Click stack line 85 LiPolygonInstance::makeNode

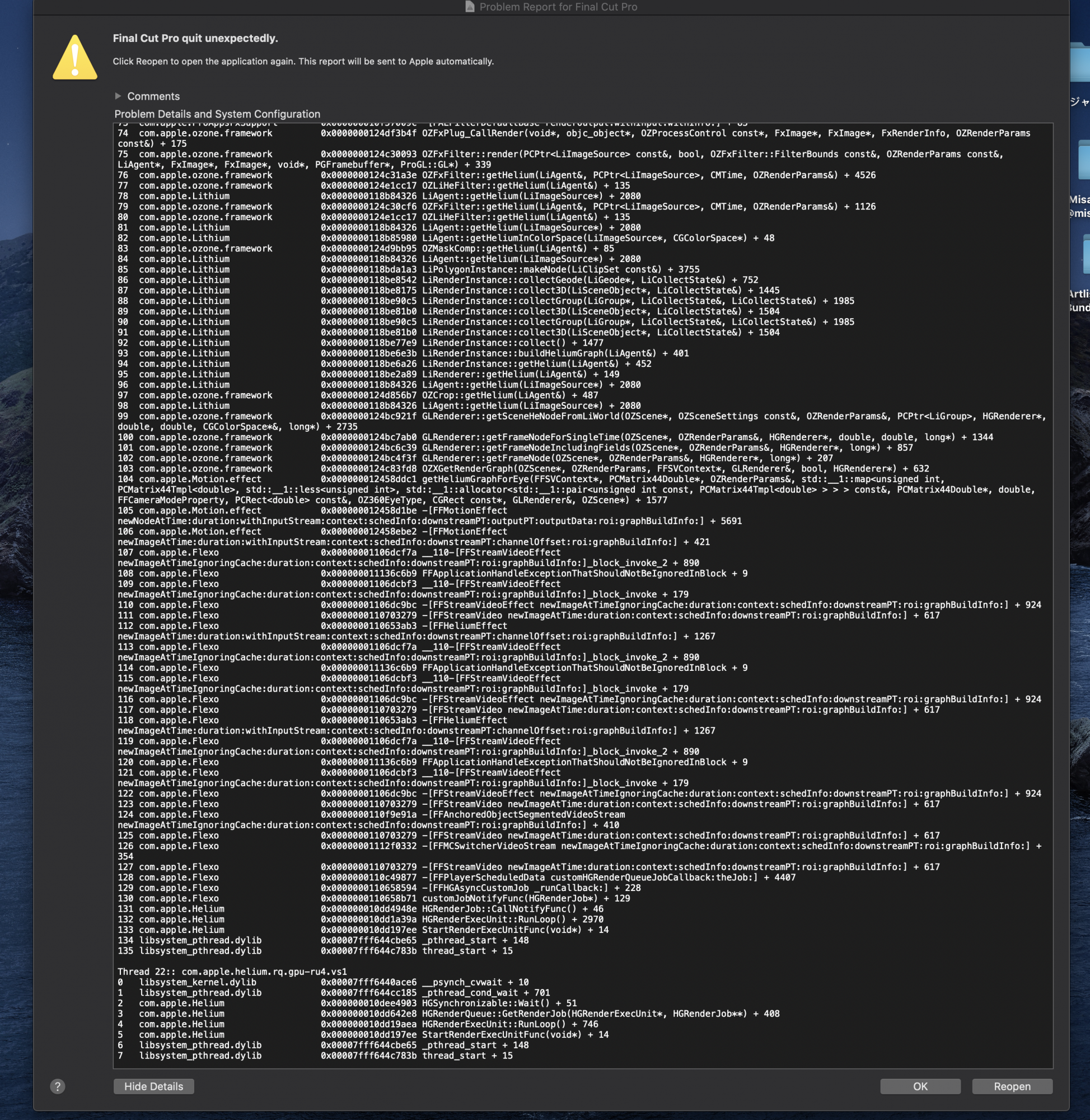(408, 269)
